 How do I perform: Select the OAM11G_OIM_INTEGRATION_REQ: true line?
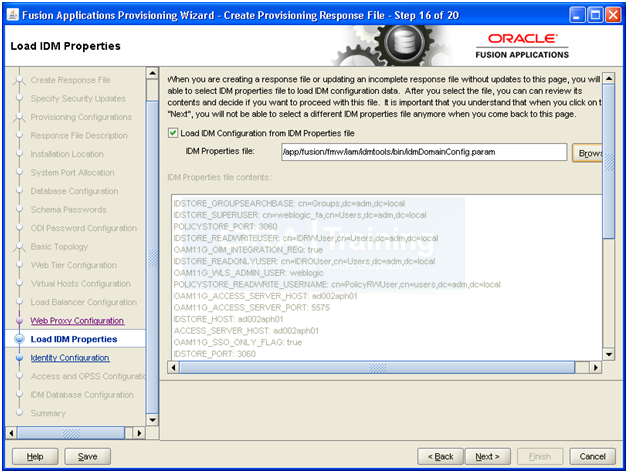pos(248,250)
